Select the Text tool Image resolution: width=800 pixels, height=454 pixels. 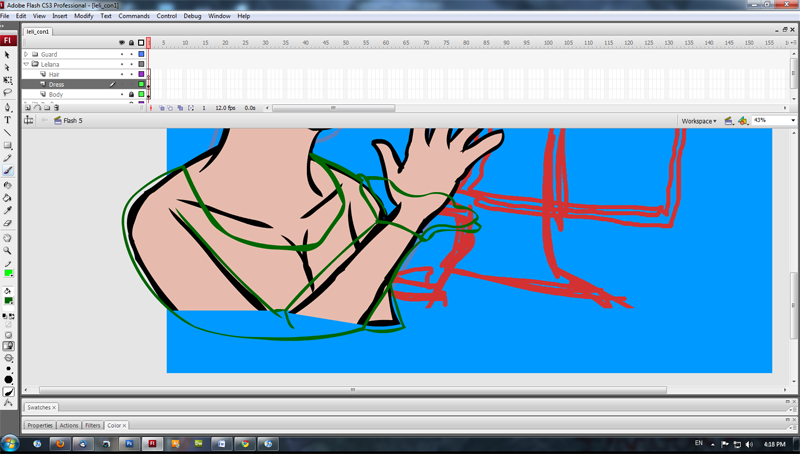pyautogui.click(x=8, y=120)
